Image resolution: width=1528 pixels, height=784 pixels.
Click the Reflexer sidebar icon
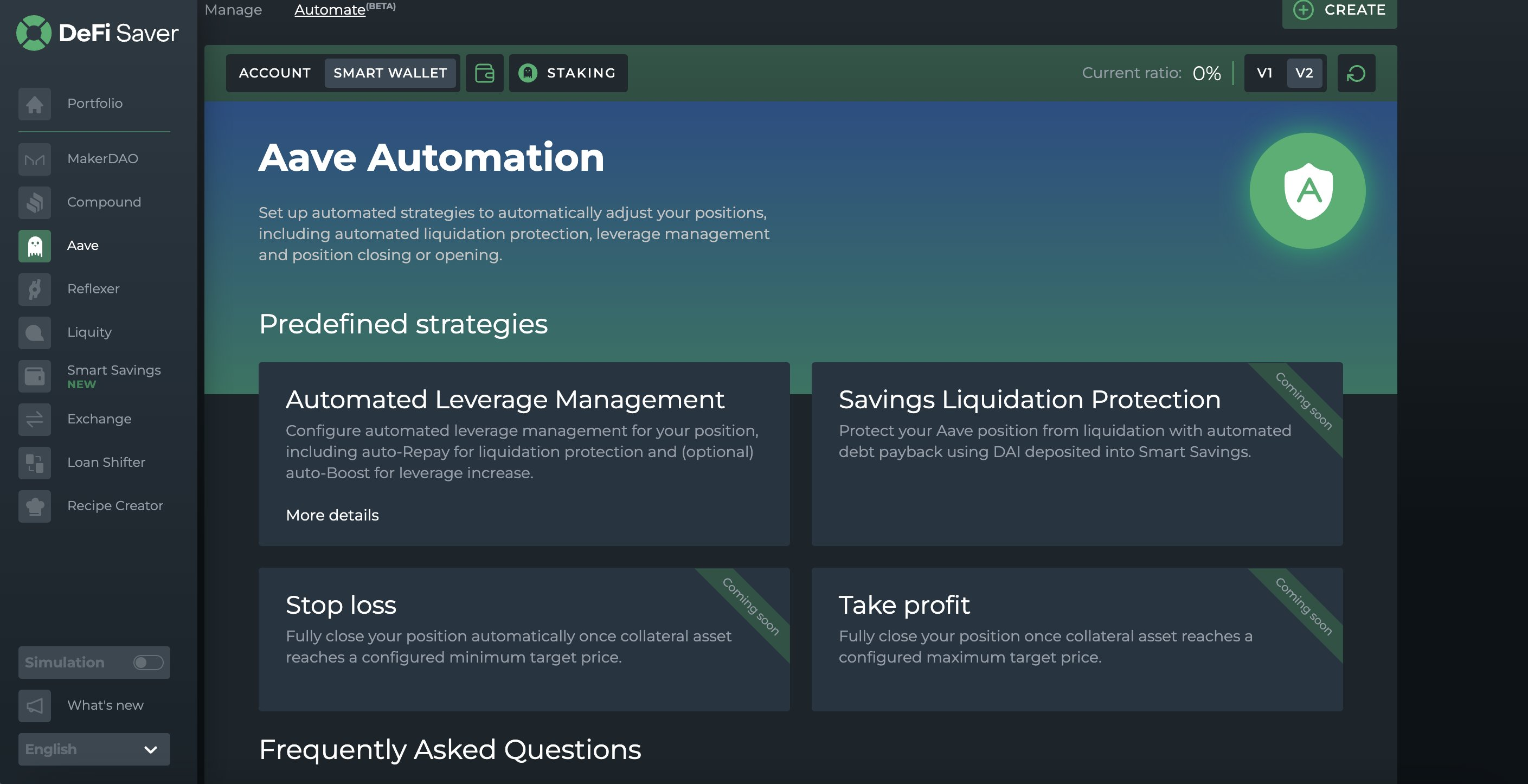(34, 289)
